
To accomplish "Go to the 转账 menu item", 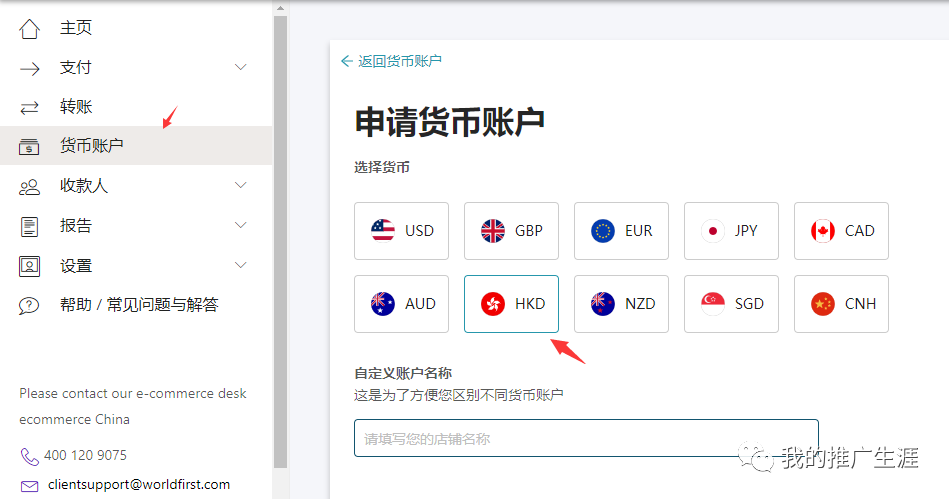I will point(76,107).
